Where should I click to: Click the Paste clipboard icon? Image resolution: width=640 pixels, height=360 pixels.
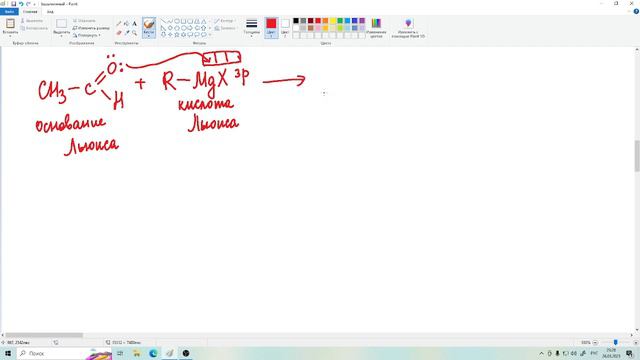tap(10, 23)
